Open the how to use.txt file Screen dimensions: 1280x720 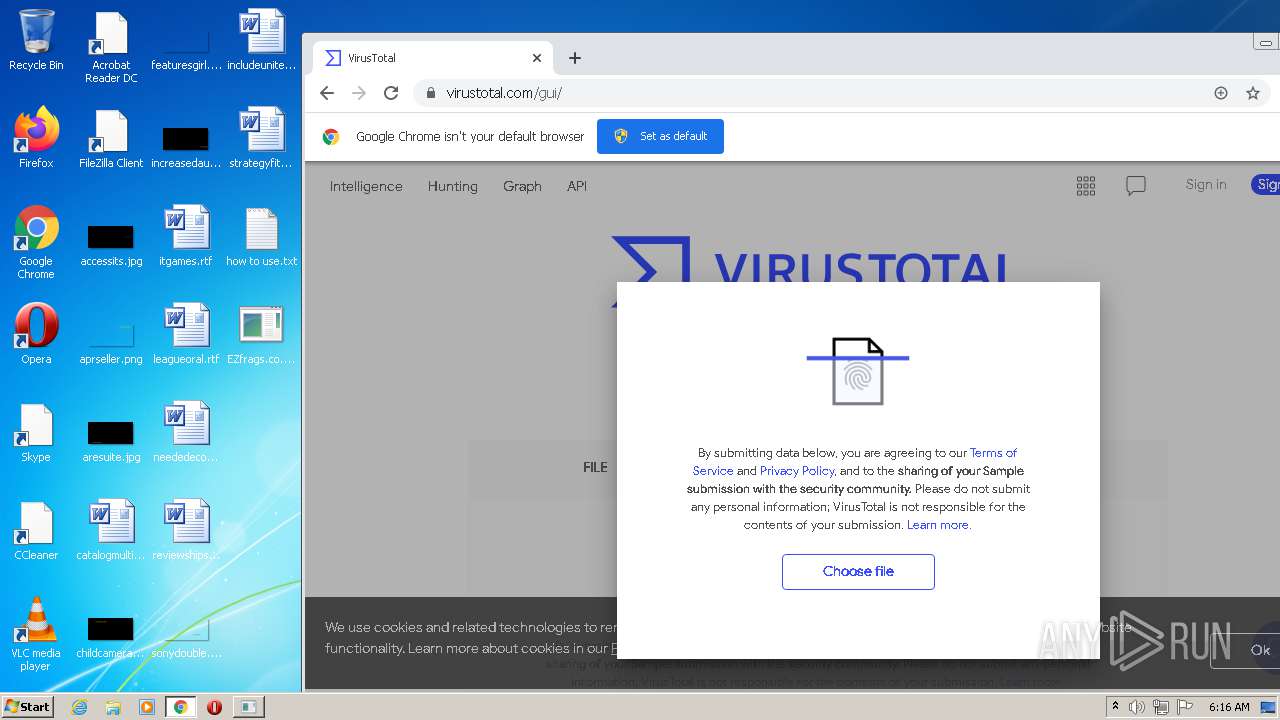(x=261, y=236)
